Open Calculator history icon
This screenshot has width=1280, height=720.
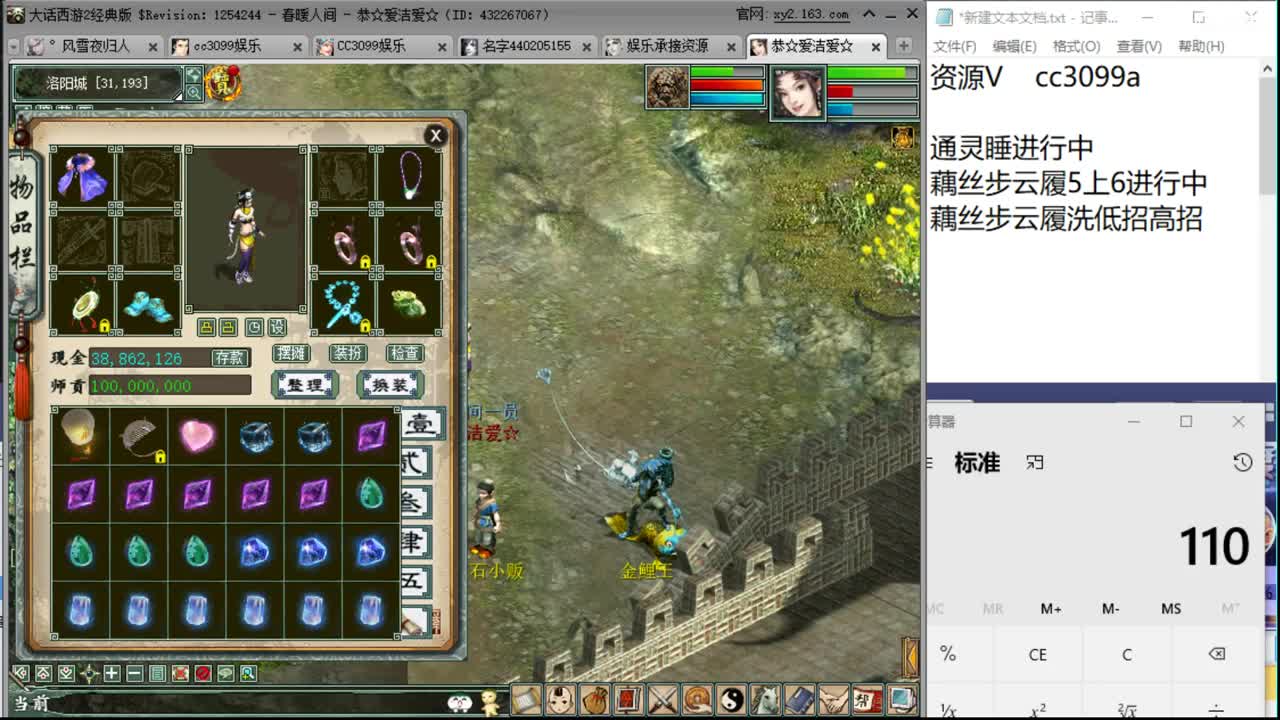(x=1242, y=462)
